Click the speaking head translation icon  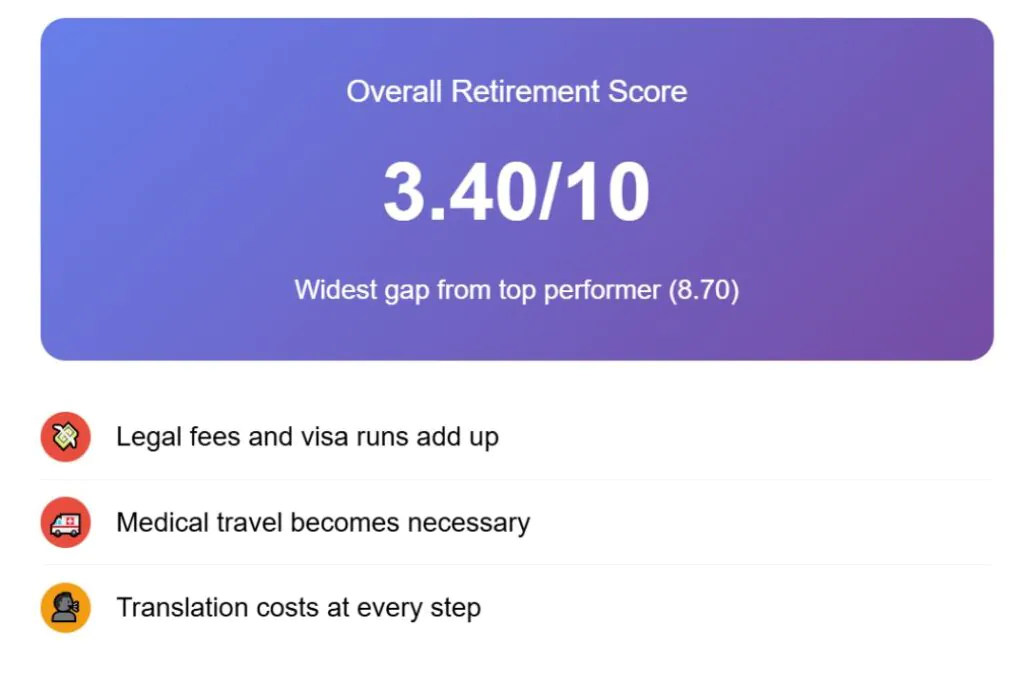(66, 607)
